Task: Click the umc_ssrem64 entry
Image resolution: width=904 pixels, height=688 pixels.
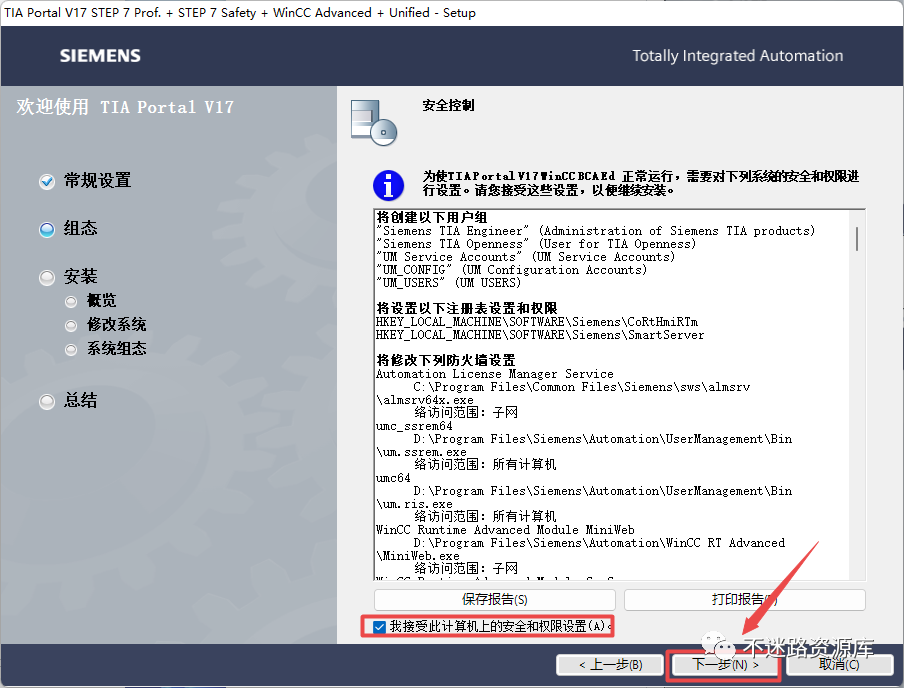Action: pyautogui.click(x=414, y=426)
